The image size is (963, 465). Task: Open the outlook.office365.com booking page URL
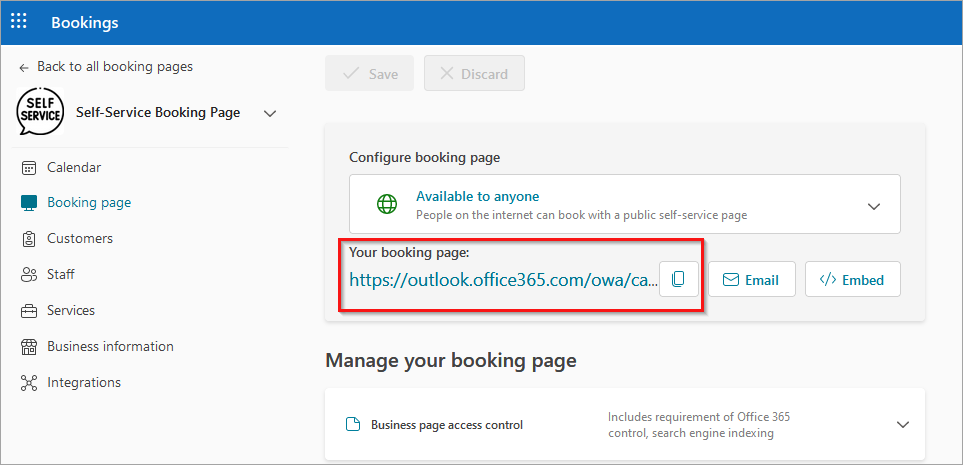coord(503,280)
